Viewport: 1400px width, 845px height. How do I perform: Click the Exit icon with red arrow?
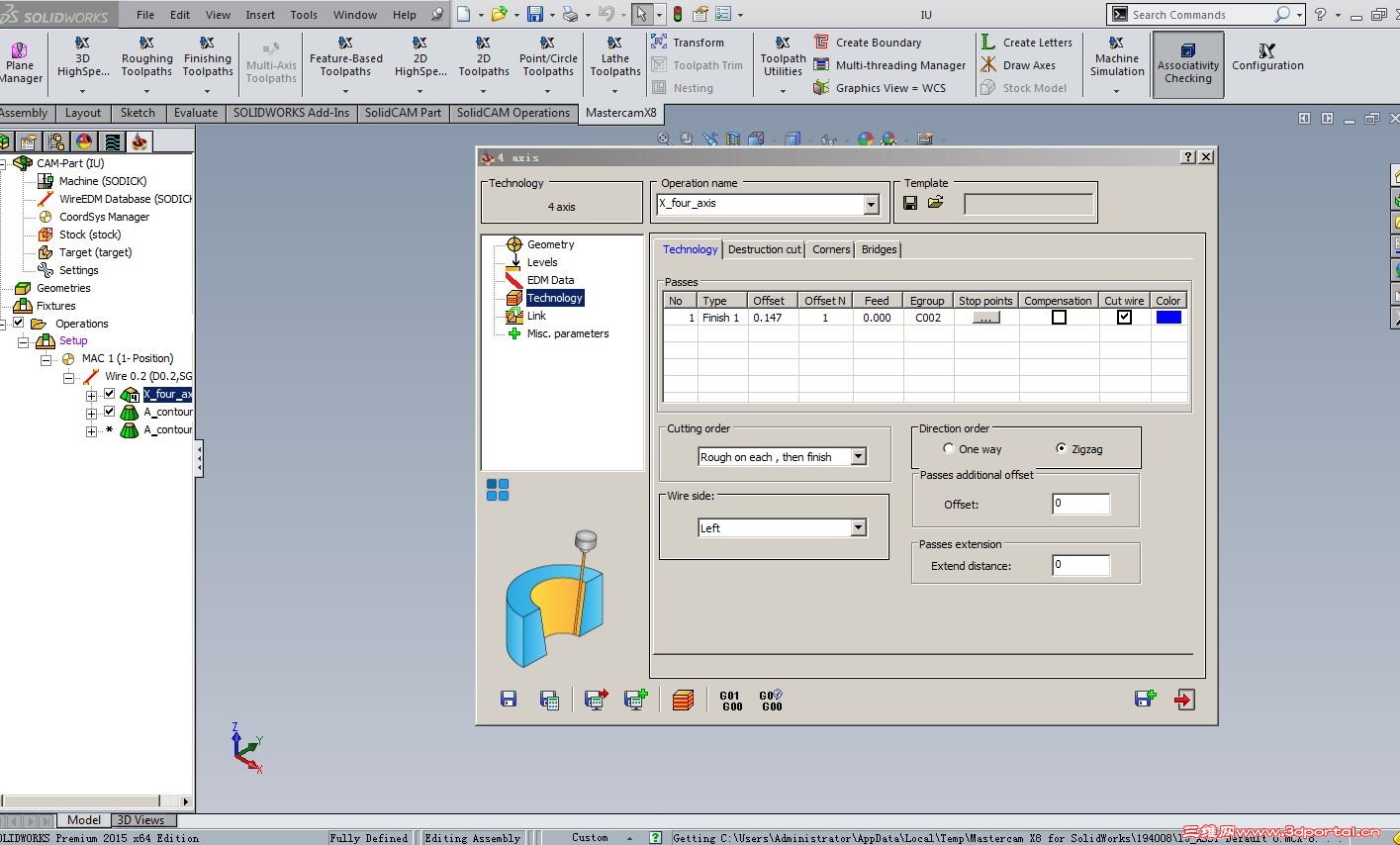(1184, 700)
